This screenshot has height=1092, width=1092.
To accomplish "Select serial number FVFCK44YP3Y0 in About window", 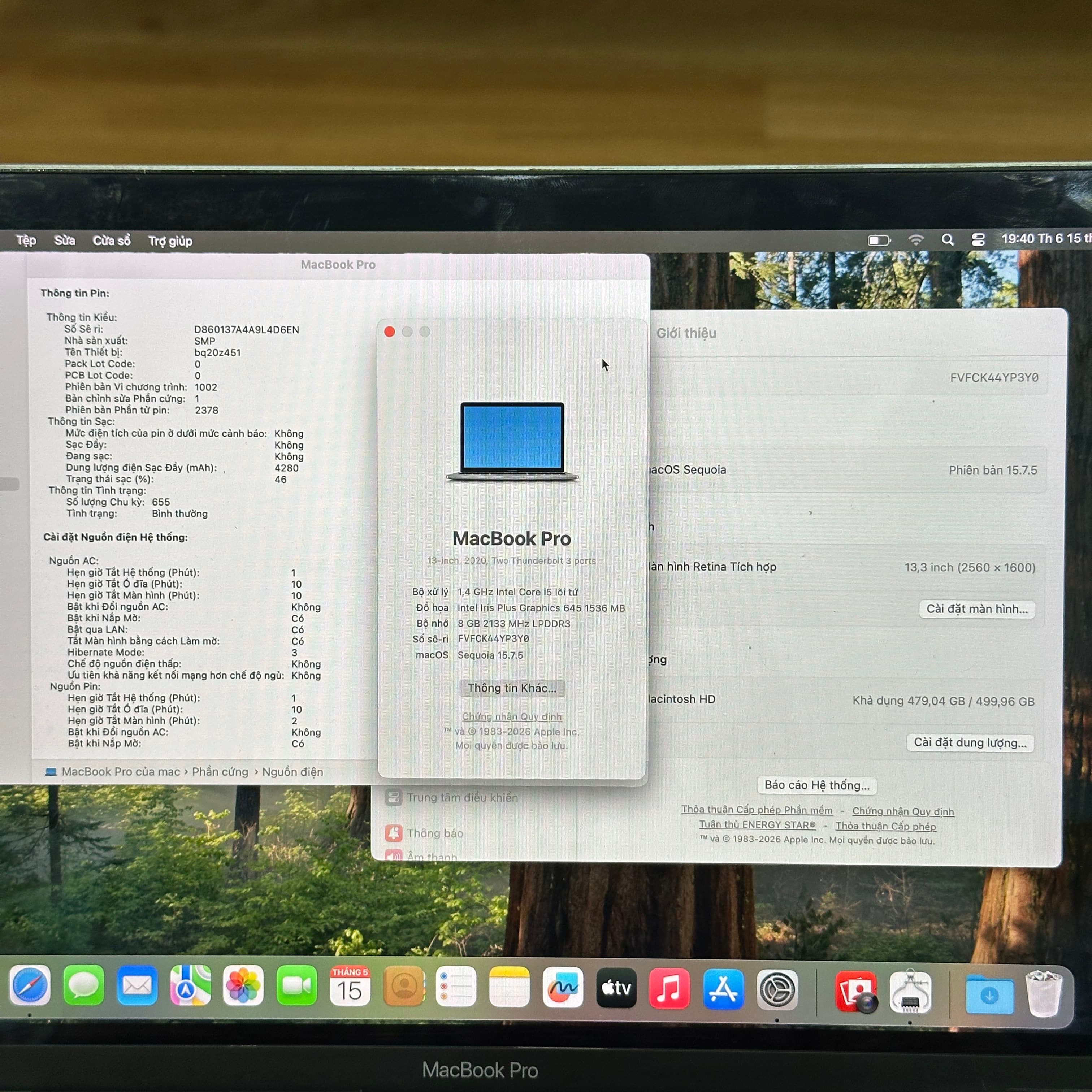I will [493, 639].
